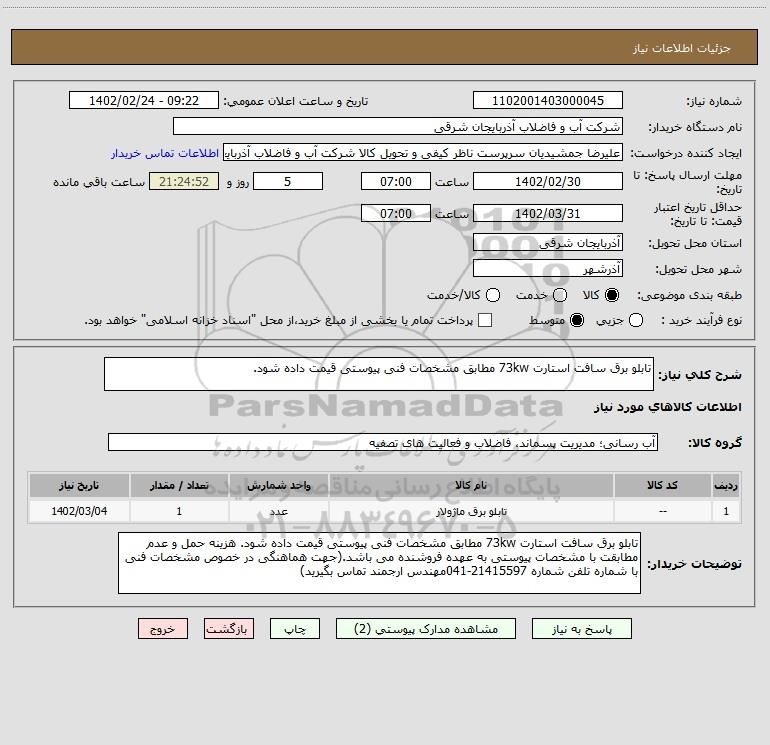Select the کالا/خدمت radio button
Viewport: 770px width, 745px height.
click(x=493, y=295)
